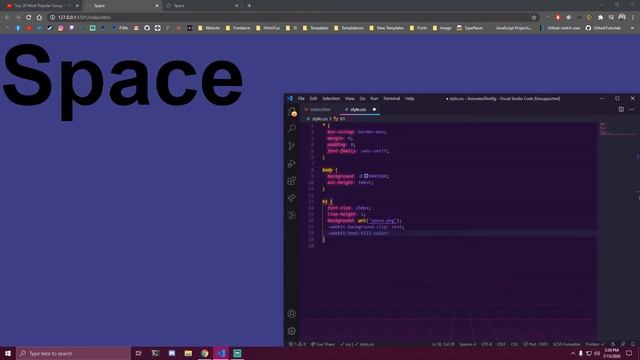
Task: Open Chrome extensions puzzle icon
Action: [x=600, y=18]
